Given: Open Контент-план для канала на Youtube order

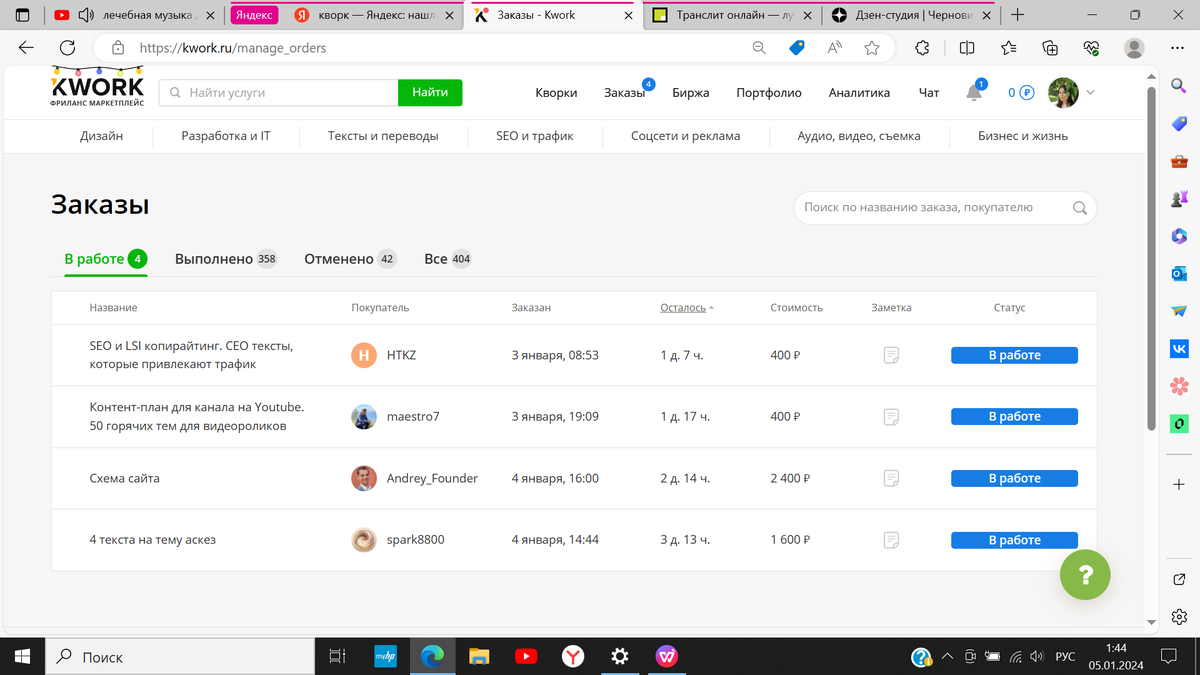Looking at the screenshot, I should tap(197, 417).
